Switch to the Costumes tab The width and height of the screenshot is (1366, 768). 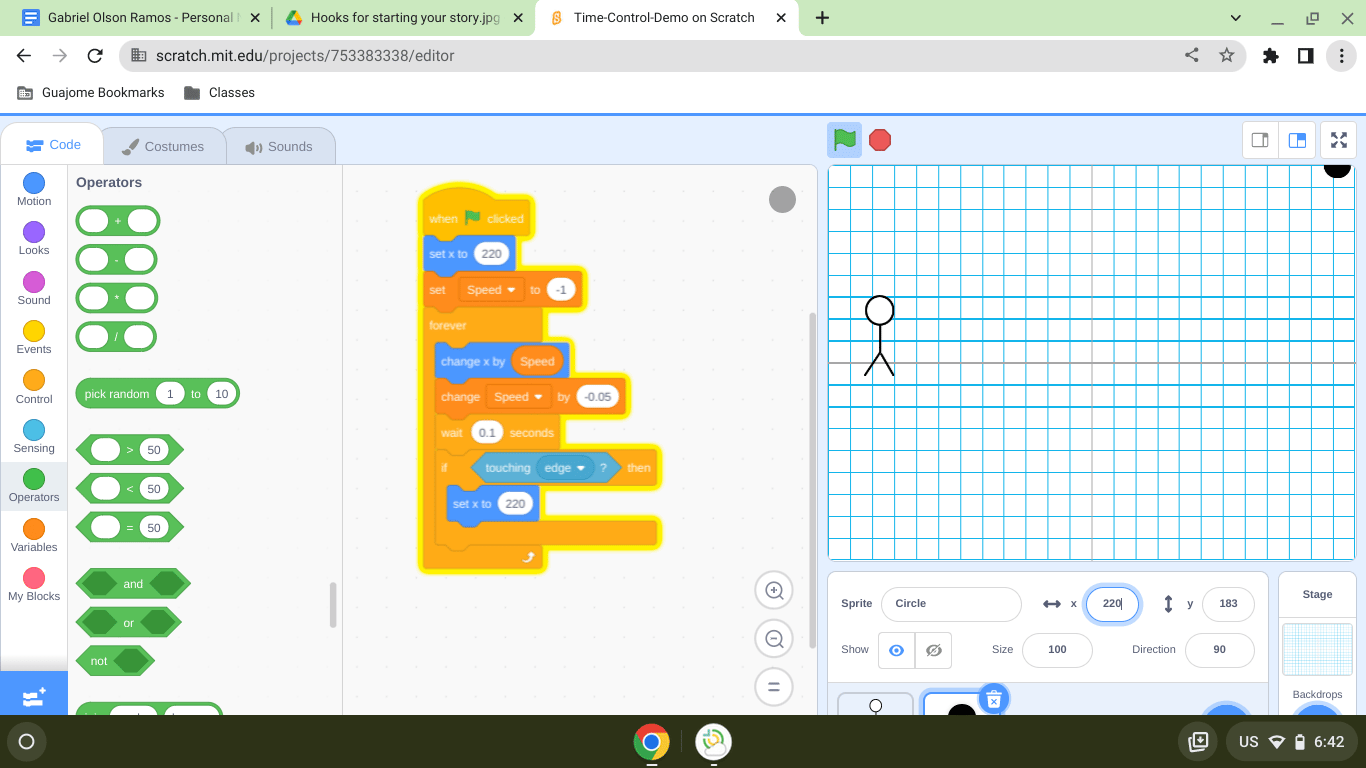pos(162,146)
